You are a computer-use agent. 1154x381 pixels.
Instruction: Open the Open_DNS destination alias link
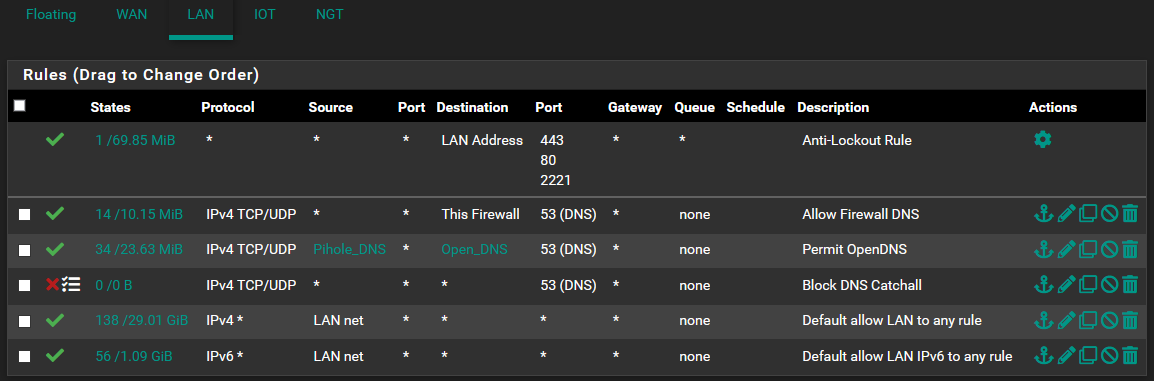(475, 249)
